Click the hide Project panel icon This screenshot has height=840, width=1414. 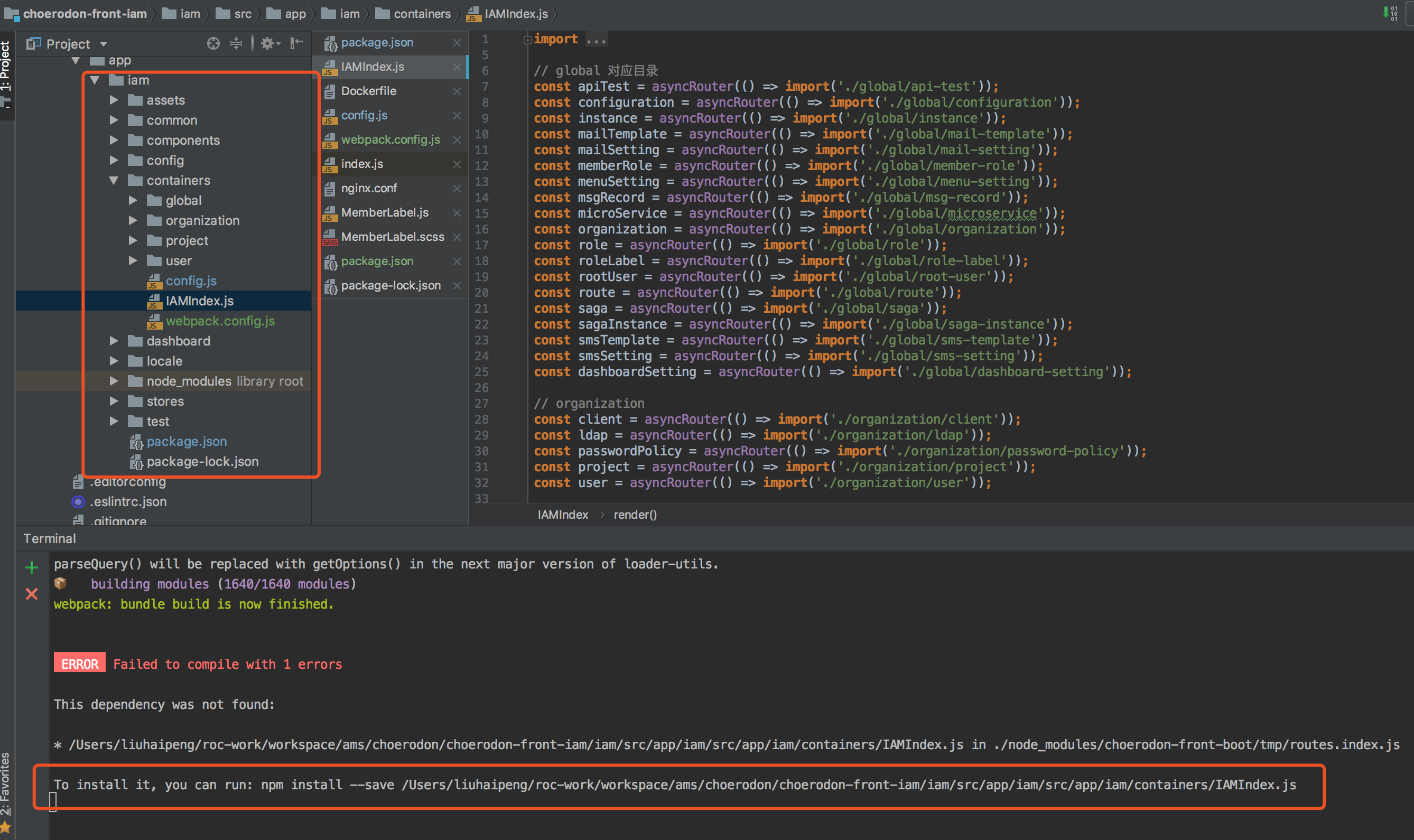tap(296, 43)
